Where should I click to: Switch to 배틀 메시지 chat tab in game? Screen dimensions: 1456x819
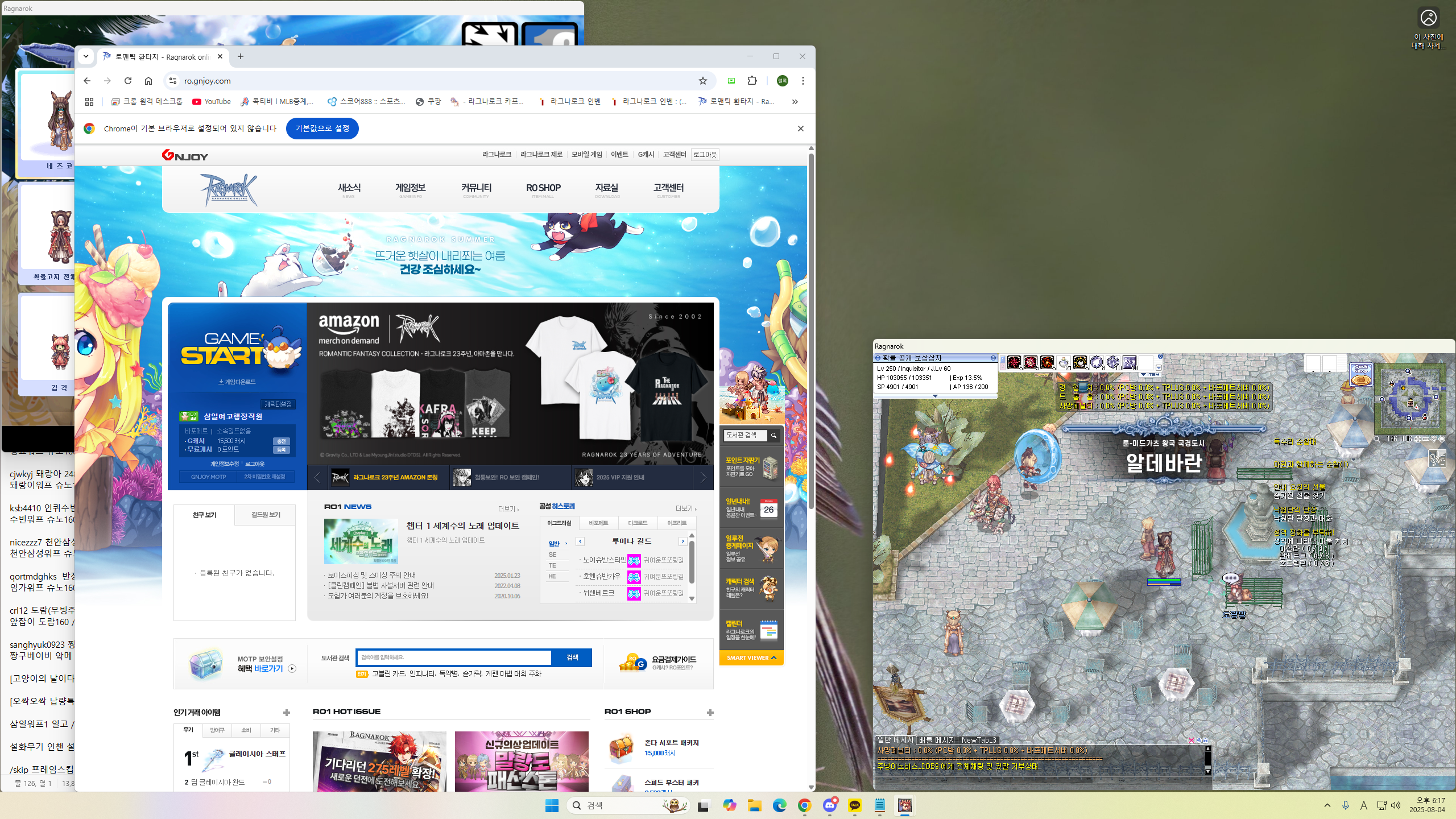pos(937,740)
